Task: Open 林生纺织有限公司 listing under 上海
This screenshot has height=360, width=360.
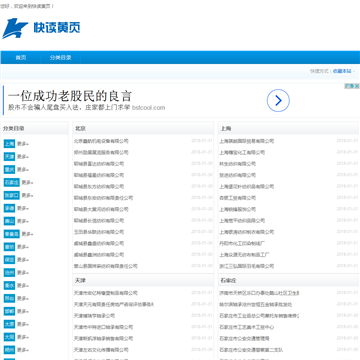Action: [237, 164]
